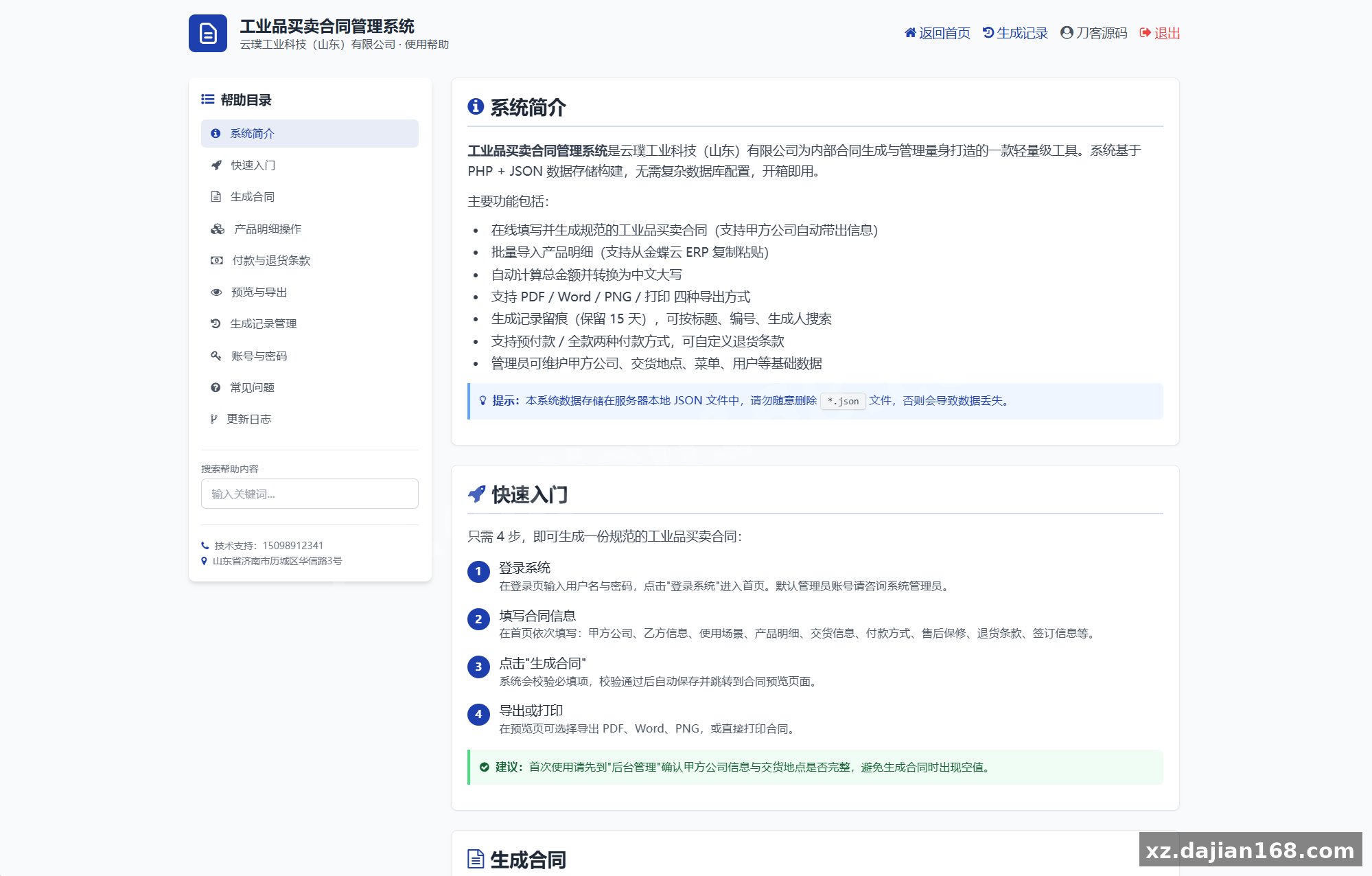The width and height of the screenshot is (1372, 876).
Task: Select 生成合同 in help menu
Action: [310, 197]
